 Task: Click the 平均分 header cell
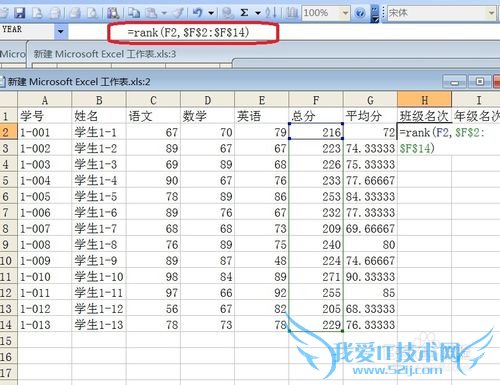coord(370,116)
